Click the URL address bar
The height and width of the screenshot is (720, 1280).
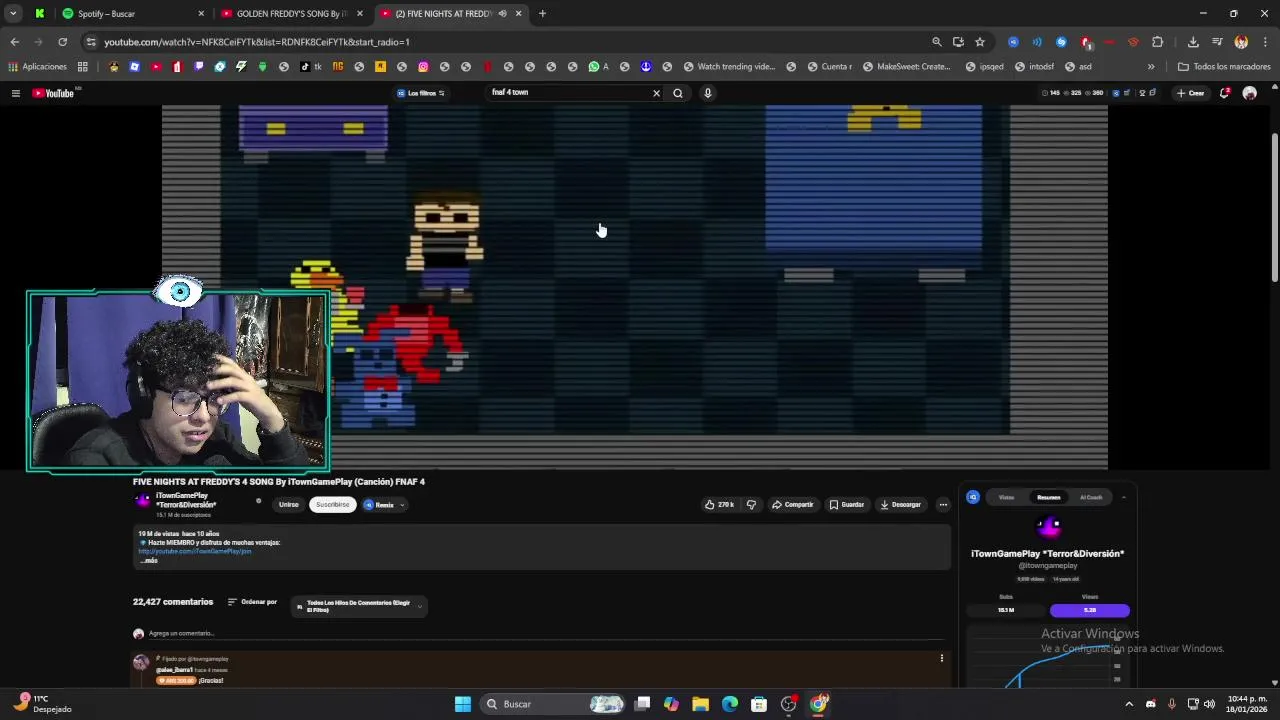[x=500, y=42]
